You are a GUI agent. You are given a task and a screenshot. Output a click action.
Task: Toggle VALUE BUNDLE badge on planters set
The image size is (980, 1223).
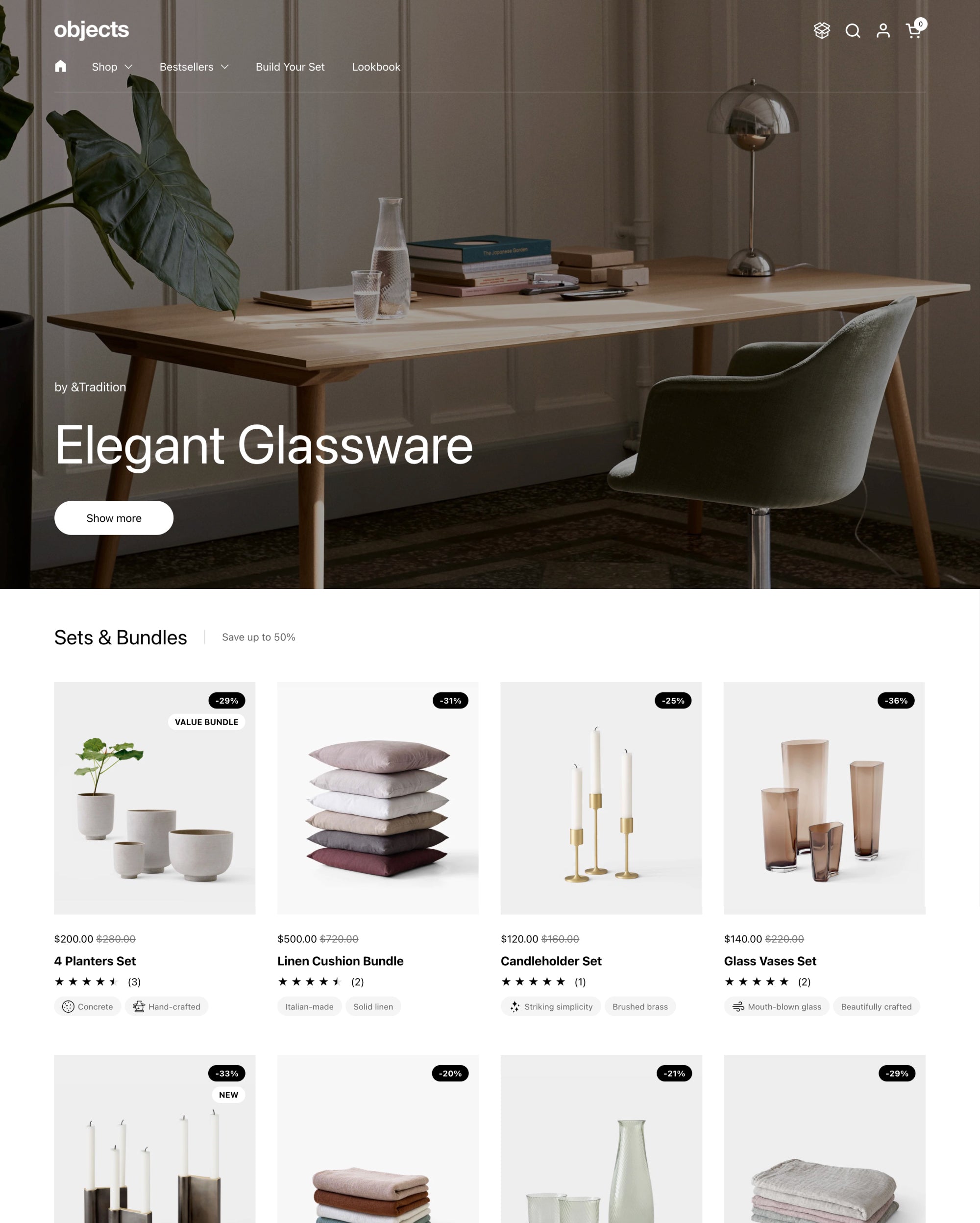coord(207,721)
